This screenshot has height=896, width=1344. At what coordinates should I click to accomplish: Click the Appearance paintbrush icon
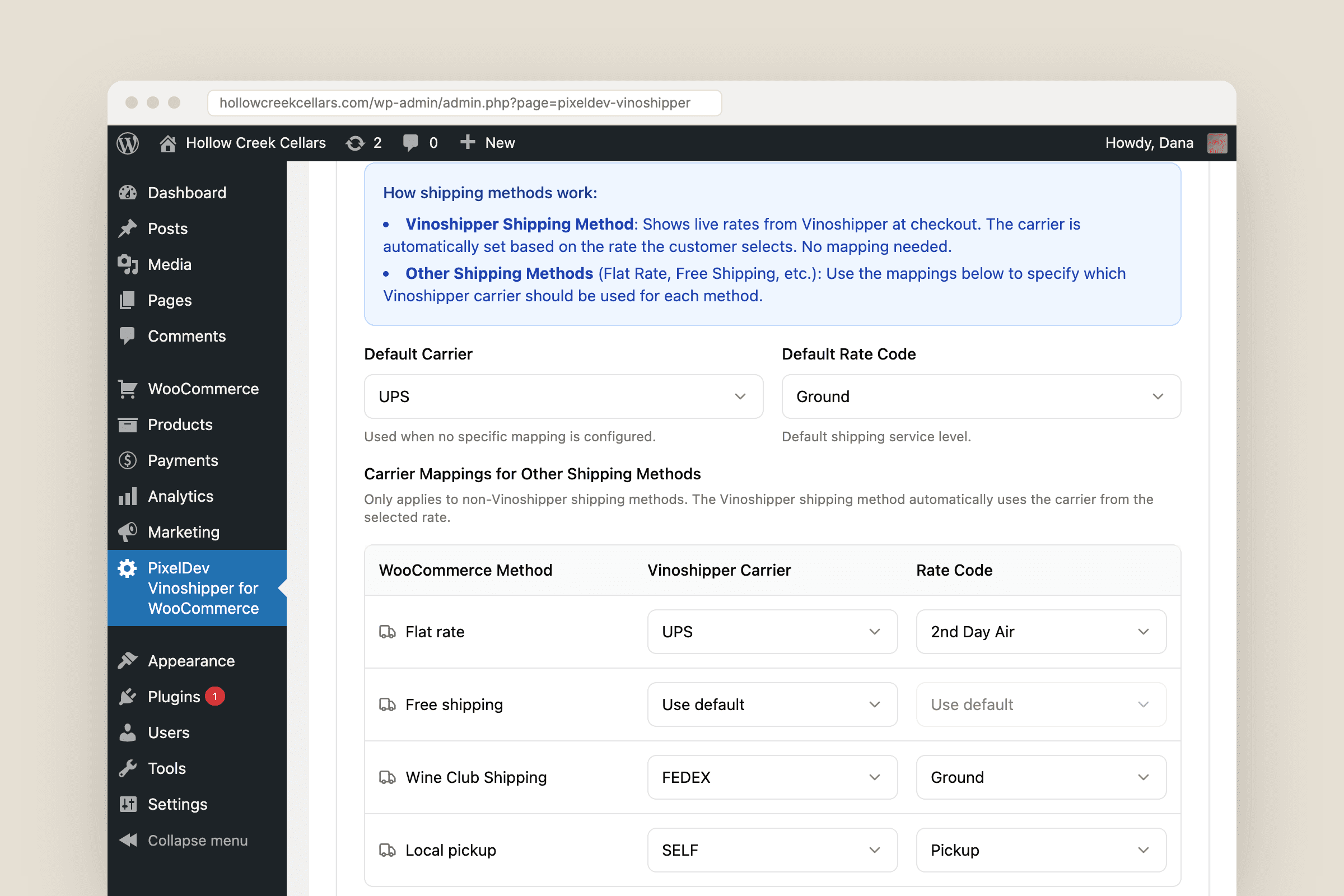coord(128,661)
